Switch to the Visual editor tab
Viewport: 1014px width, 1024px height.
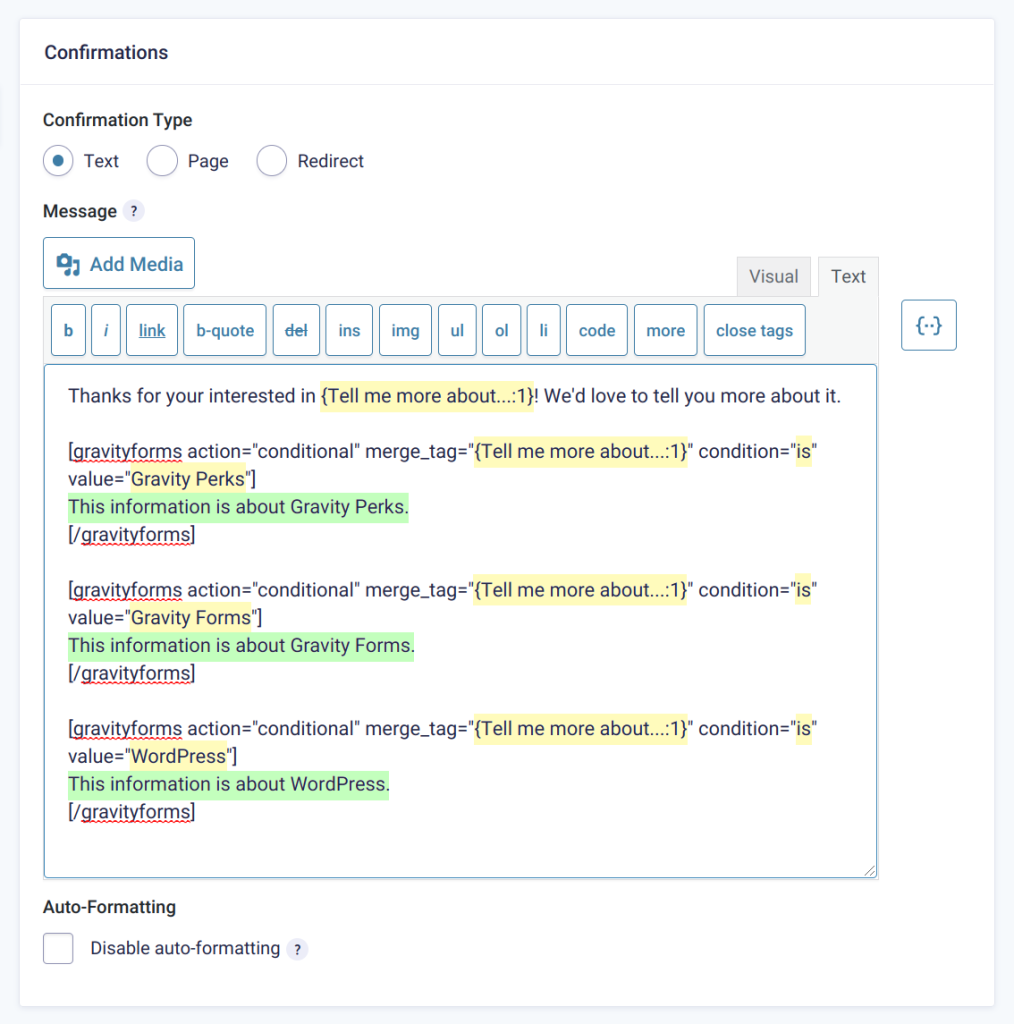pyautogui.click(x=773, y=276)
